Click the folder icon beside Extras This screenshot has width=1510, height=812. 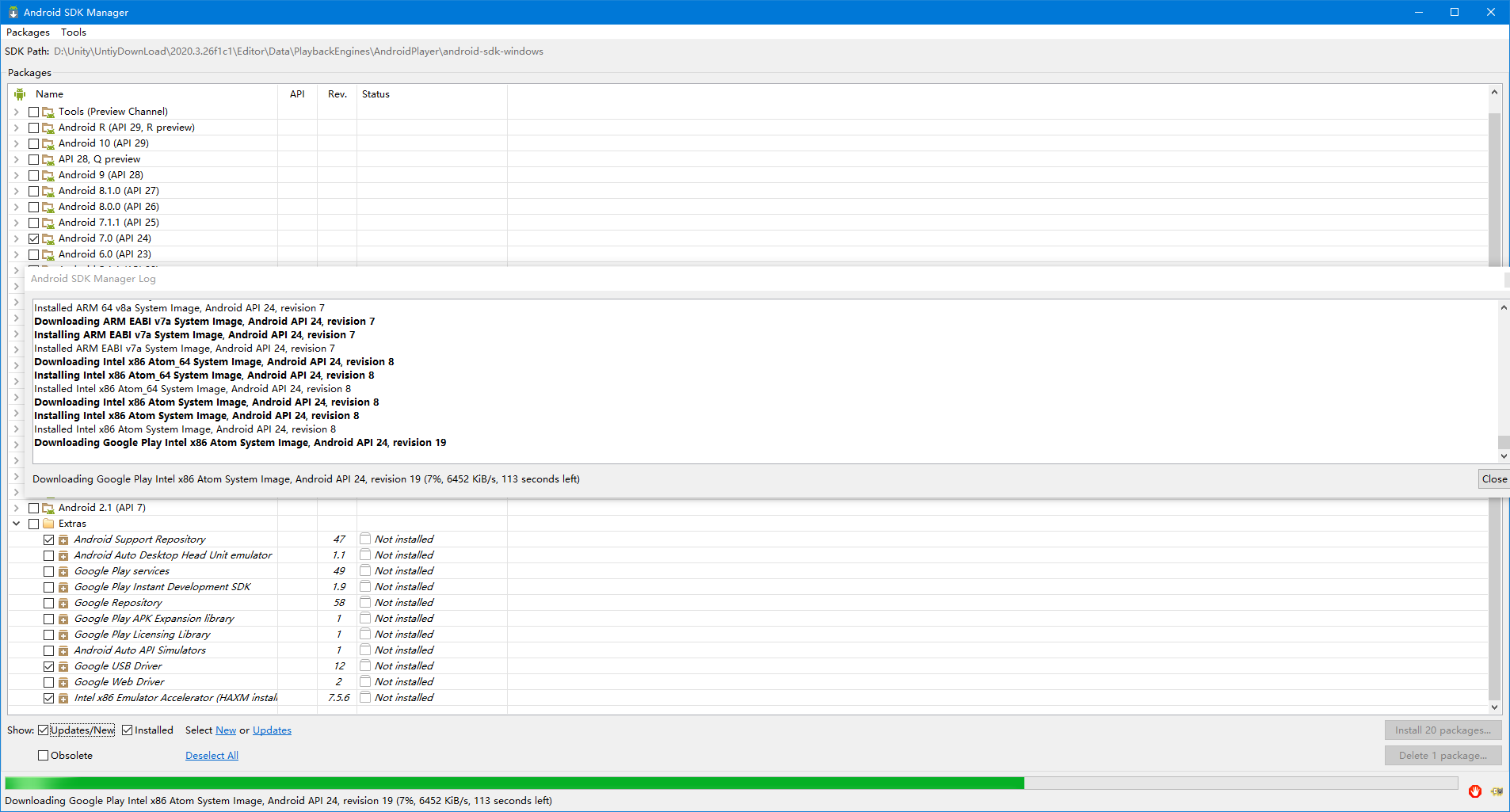pyautogui.click(x=48, y=524)
